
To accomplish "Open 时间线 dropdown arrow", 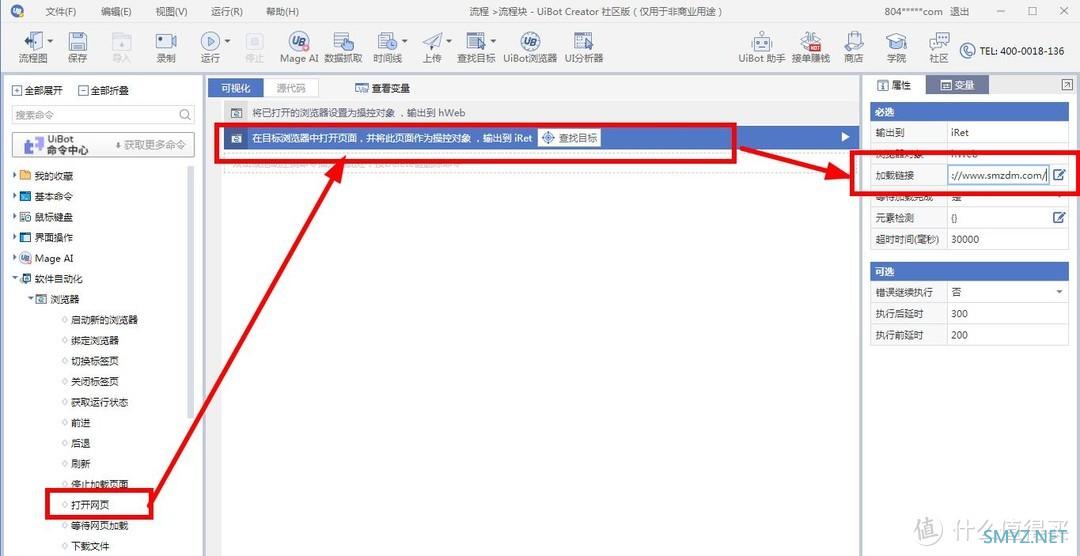I will (x=404, y=41).
